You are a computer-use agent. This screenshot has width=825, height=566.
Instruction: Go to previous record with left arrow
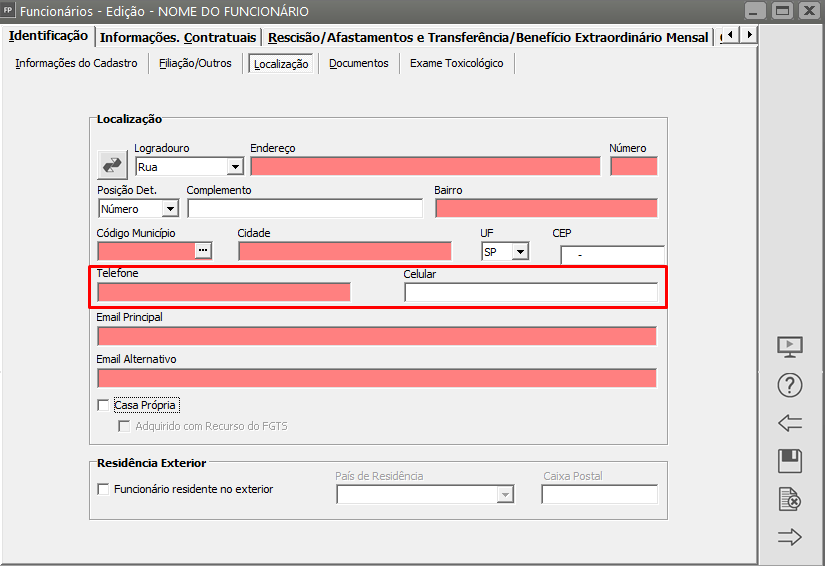point(790,423)
